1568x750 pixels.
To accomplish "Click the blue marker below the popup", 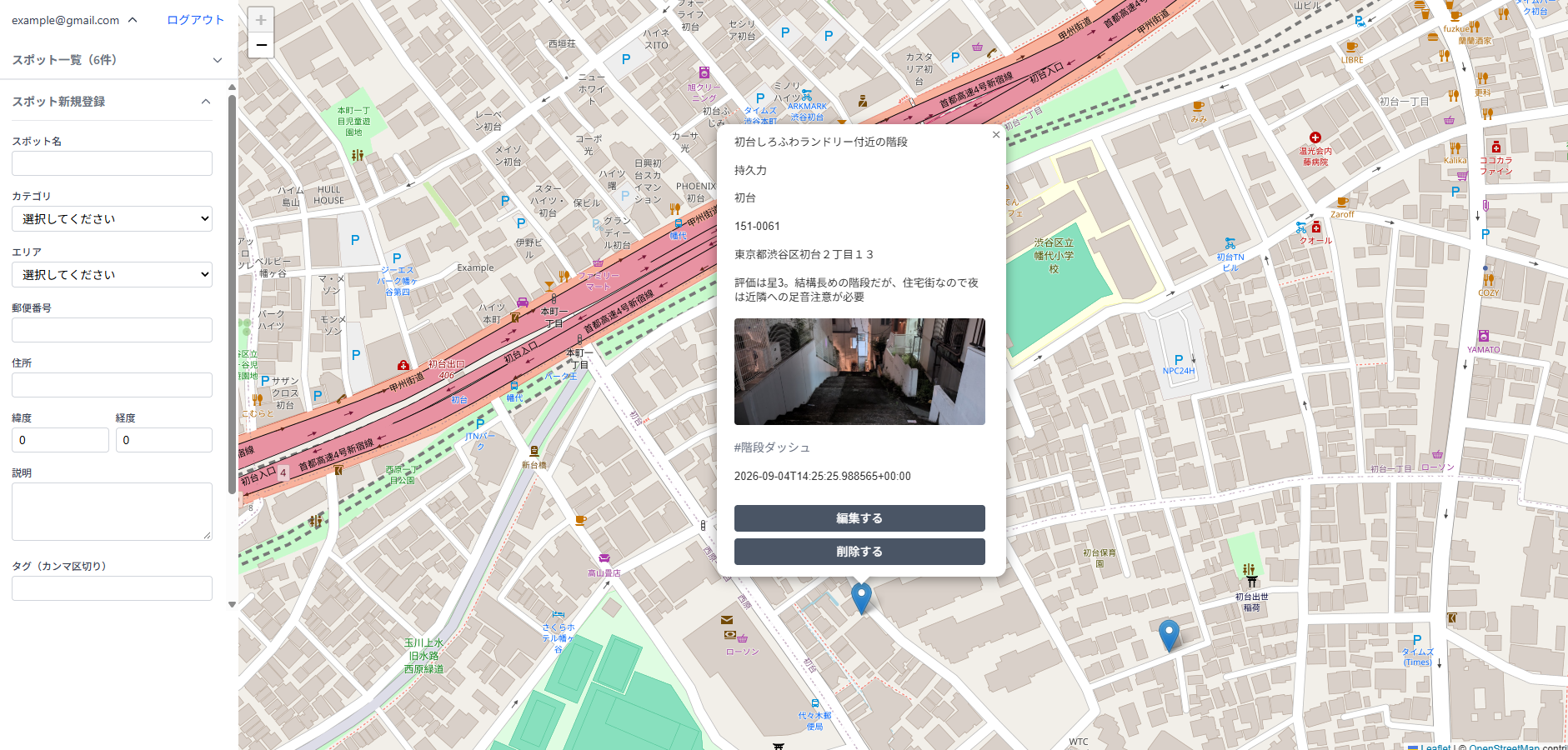I will coord(861,598).
